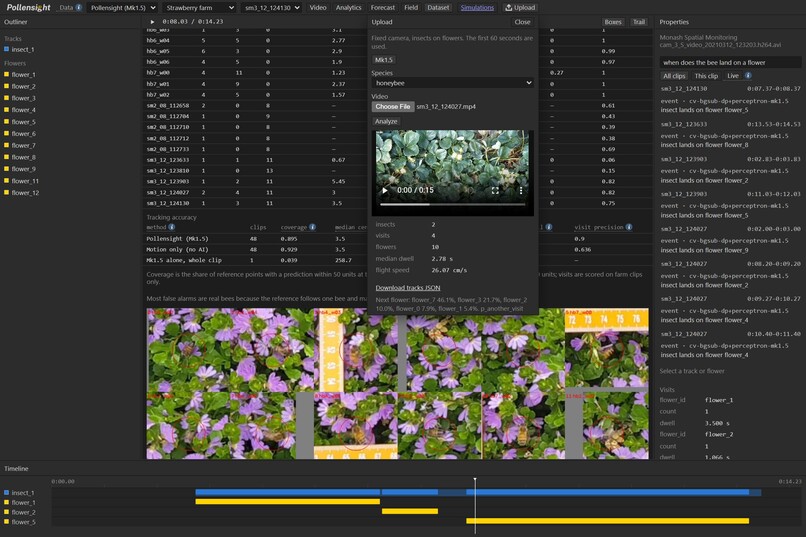The image size is (806, 537).
Task: Select insect_1 track in Outliner
Action: click(x=23, y=50)
